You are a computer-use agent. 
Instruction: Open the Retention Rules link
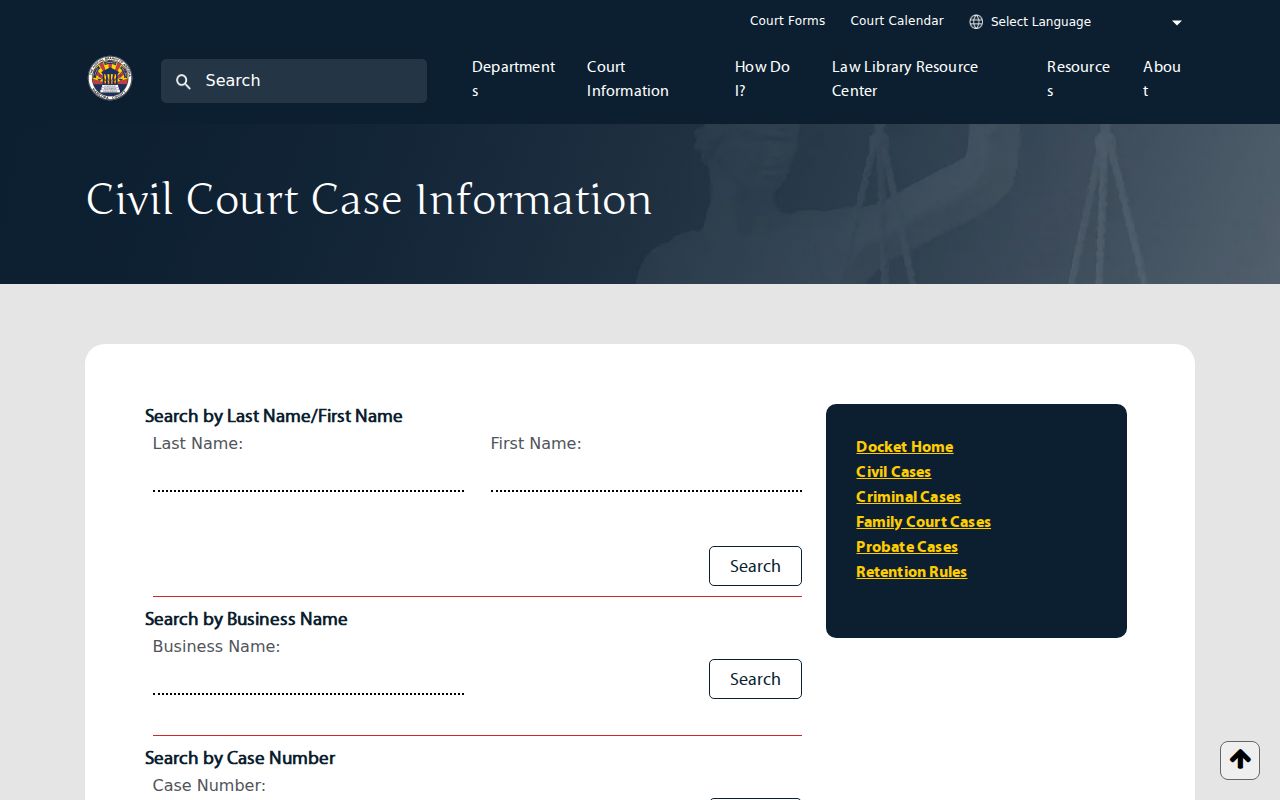point(912,572)
